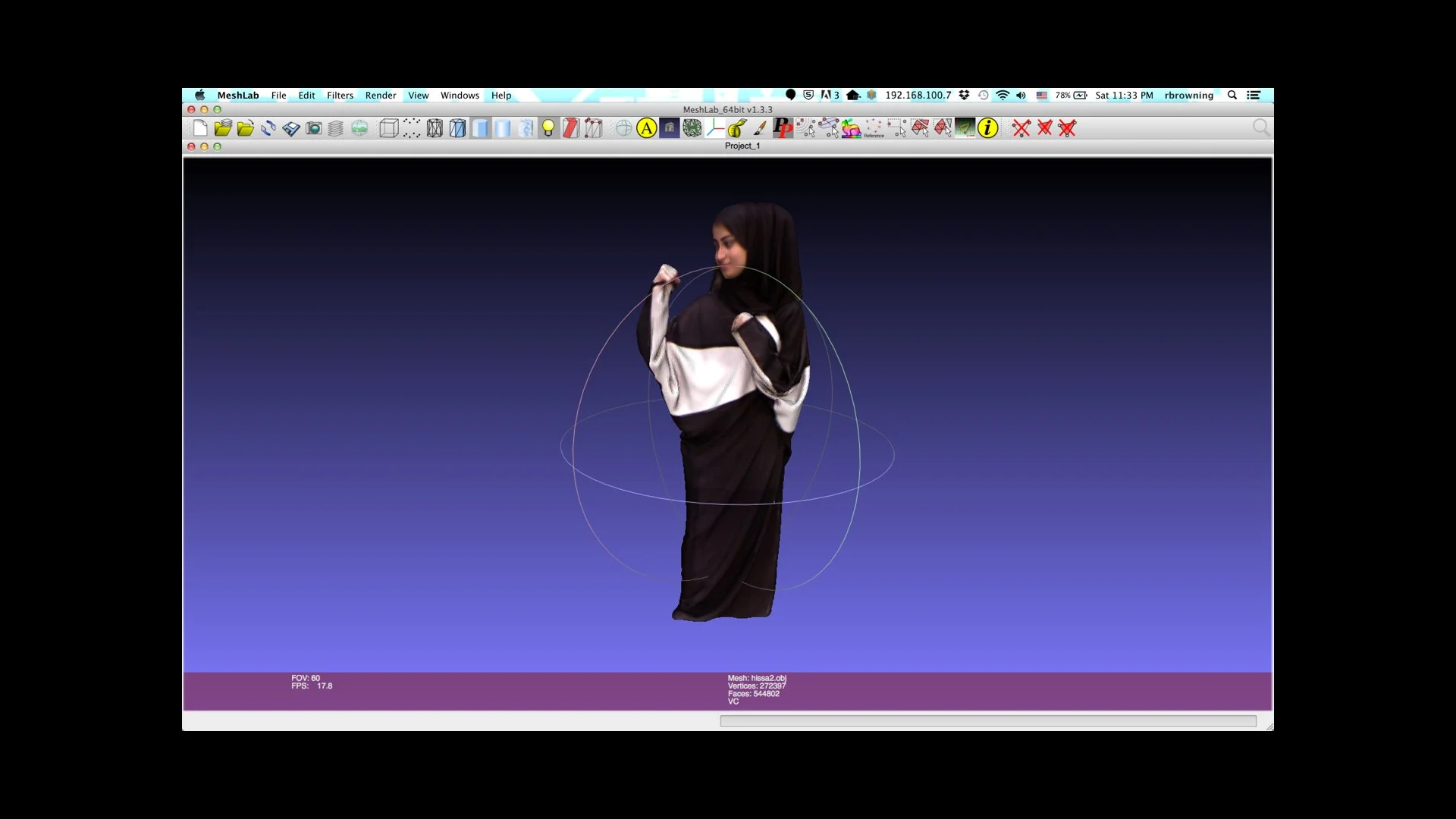This screenshot has height=819, width=1456.
Task: Save snapshot with camera icon
Action: pos(314,128)
